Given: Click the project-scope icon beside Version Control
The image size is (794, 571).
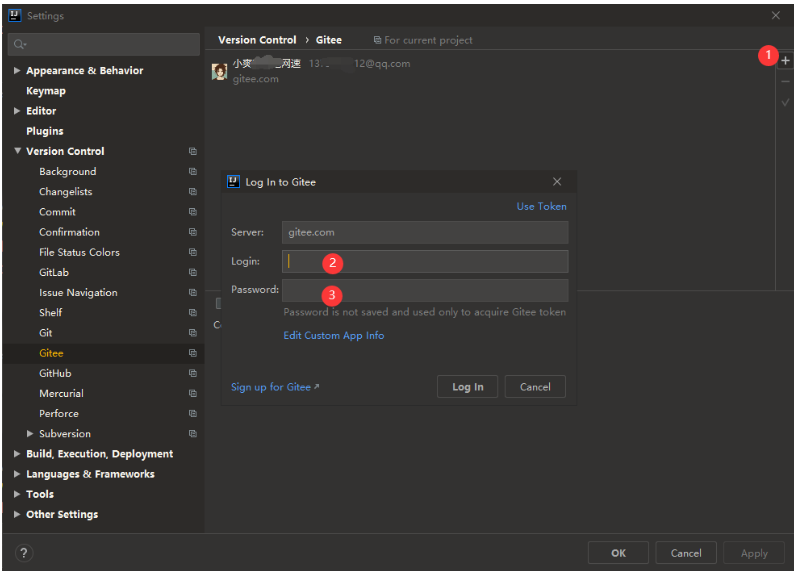Looking at the screenshot, I should pos(192,151).
